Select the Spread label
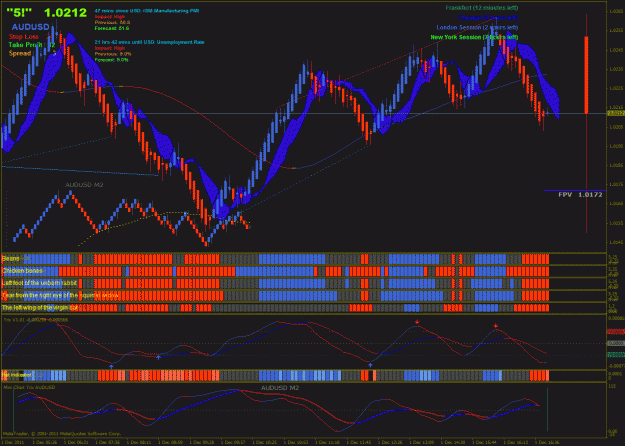This screenshot has width=625, height=446. (x=20, y=53)
